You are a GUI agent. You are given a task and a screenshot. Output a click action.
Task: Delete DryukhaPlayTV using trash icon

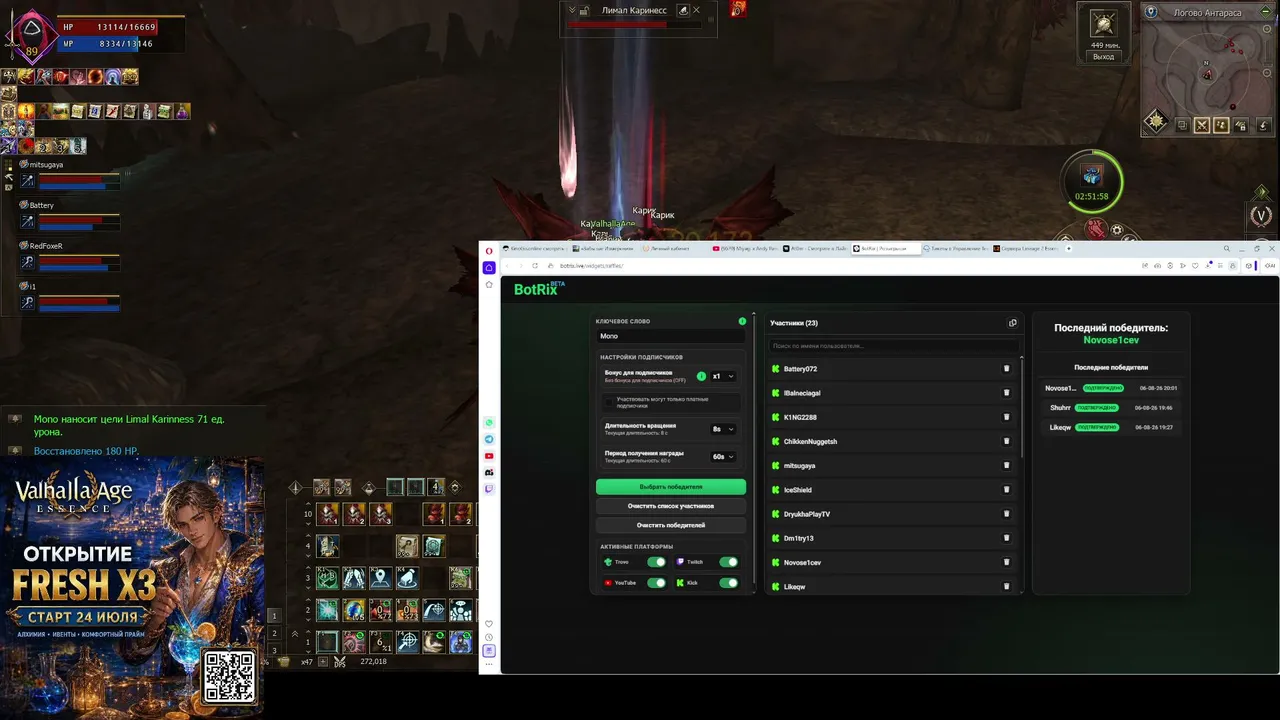click(x=1006, y=514)
